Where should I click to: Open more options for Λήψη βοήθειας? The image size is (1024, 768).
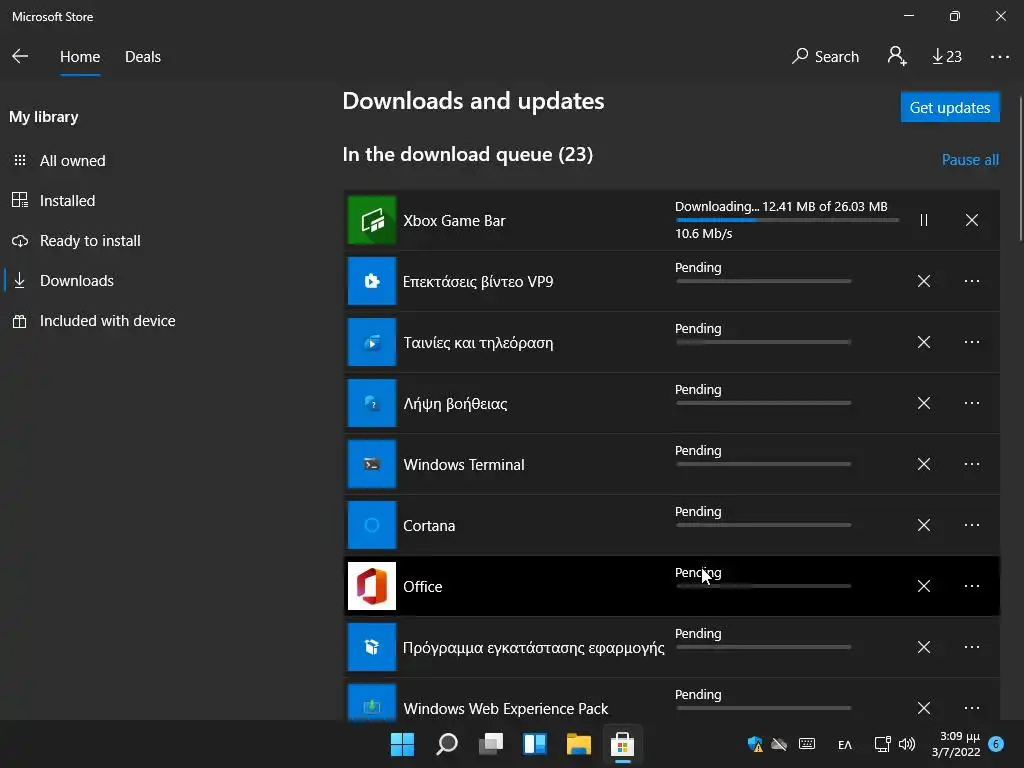[x=972, y=403]
